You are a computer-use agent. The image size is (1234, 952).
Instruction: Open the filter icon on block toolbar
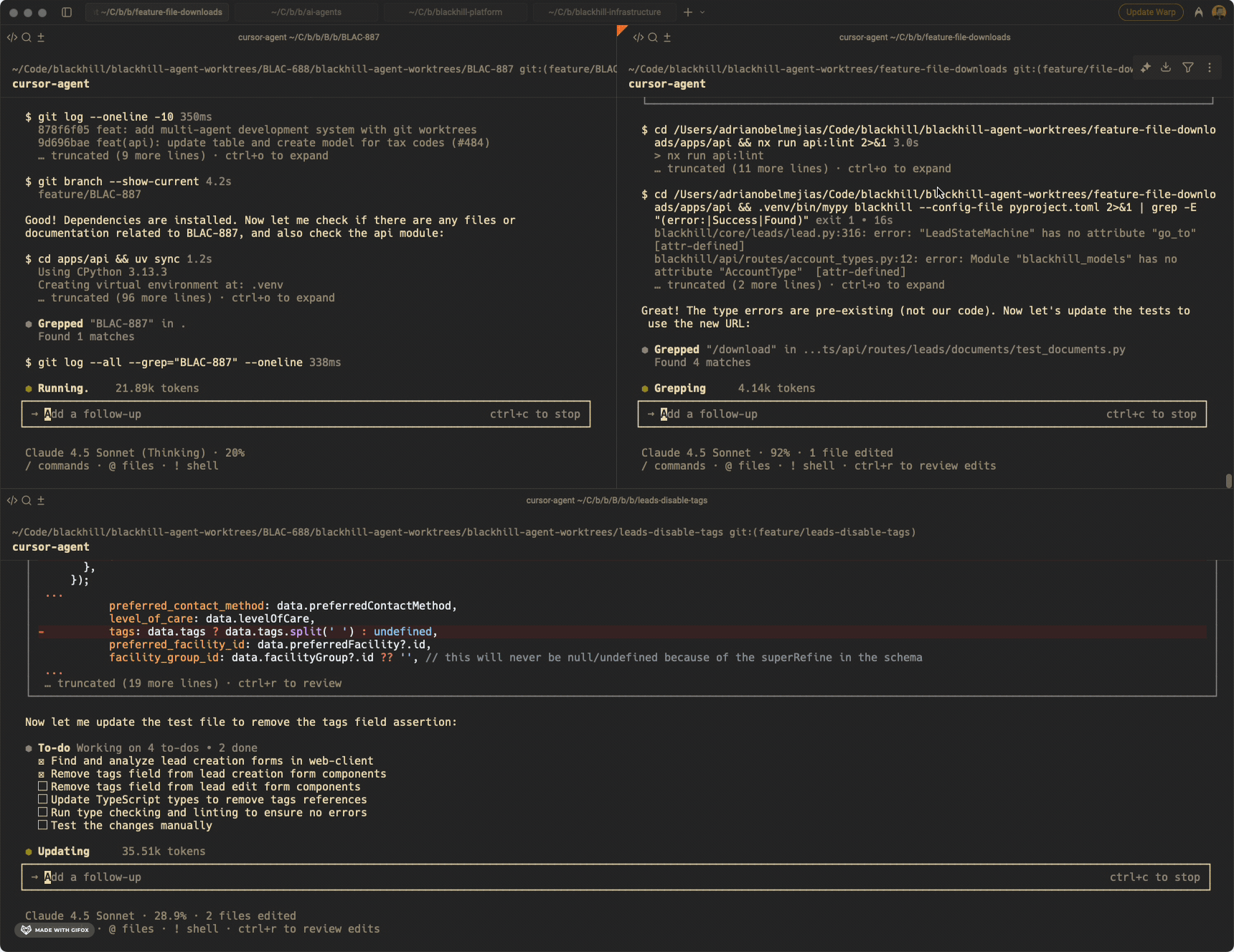1188,67
